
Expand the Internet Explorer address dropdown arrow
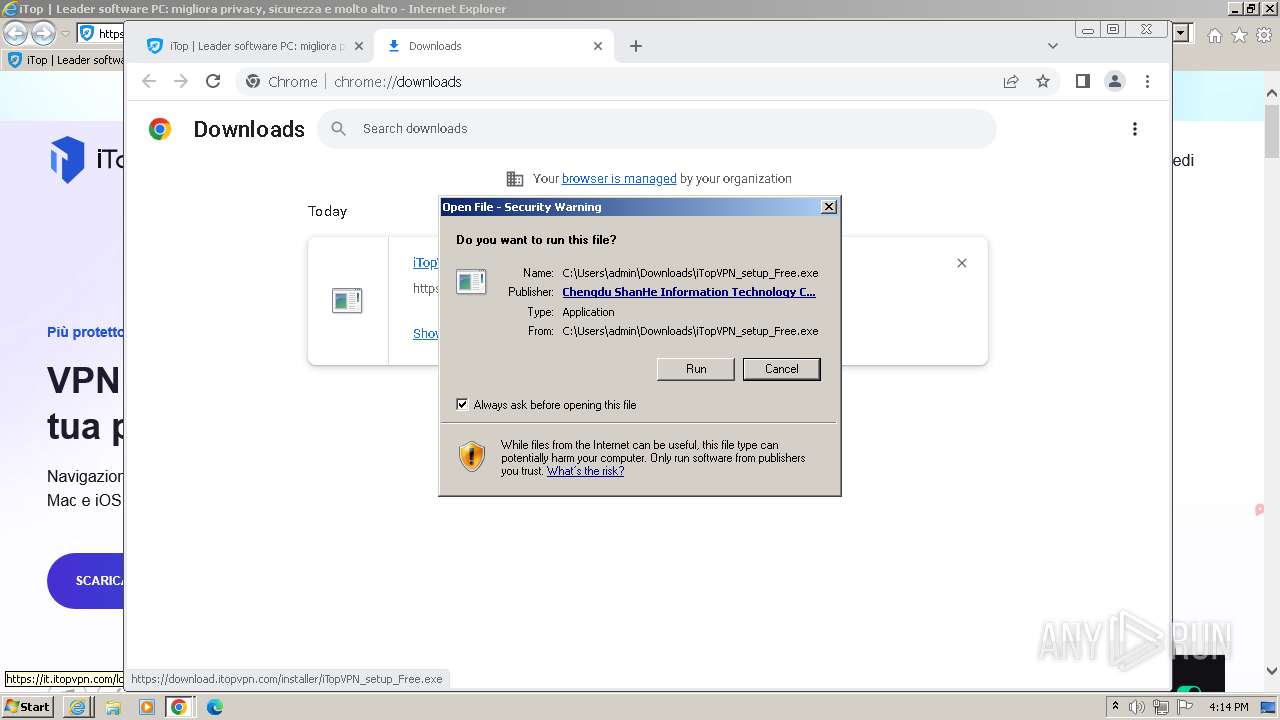pos(1182,33)
